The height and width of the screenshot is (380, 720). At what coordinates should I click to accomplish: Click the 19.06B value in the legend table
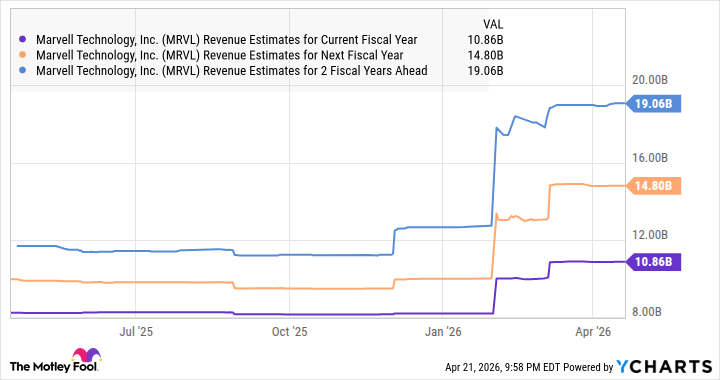[485, 71]
